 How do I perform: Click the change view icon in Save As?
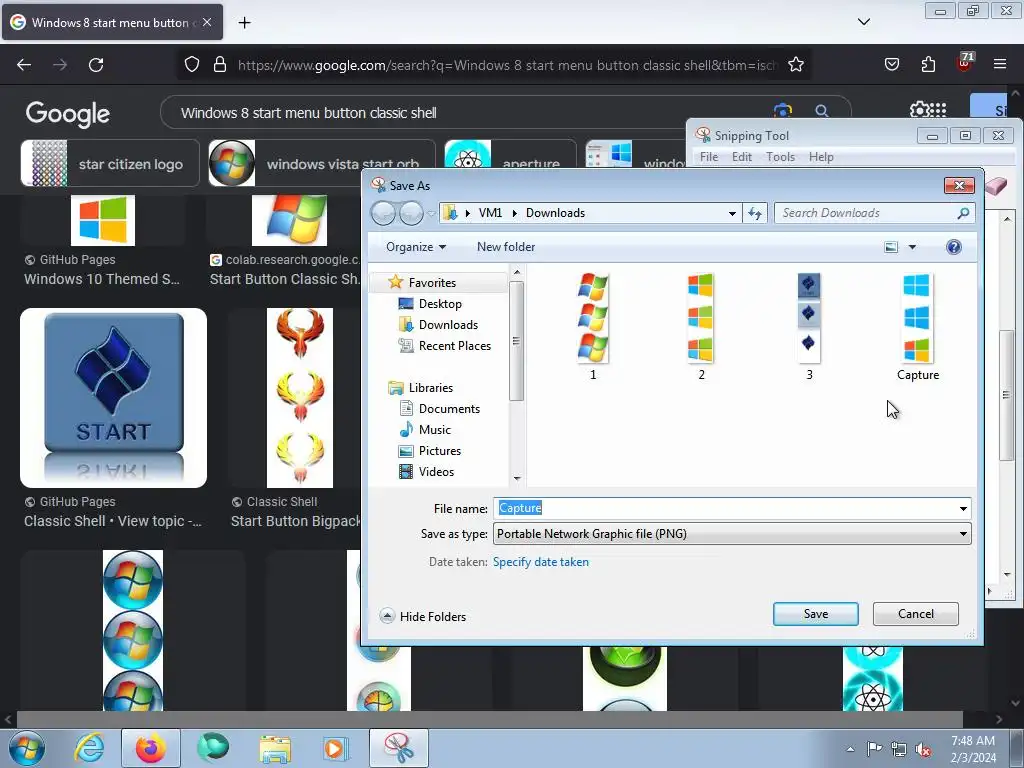click(x=891, y=247)
